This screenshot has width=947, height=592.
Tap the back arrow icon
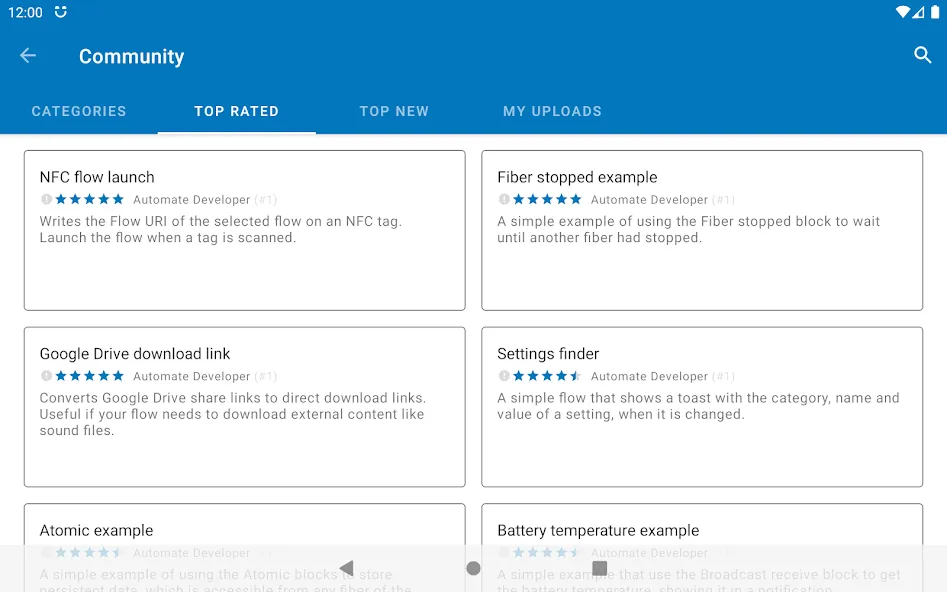pos(28,56)
